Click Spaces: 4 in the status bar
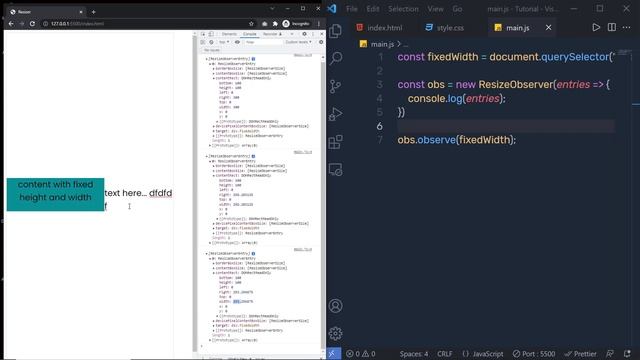The height and width of the screenshot is (360, 640). point(414,354)
